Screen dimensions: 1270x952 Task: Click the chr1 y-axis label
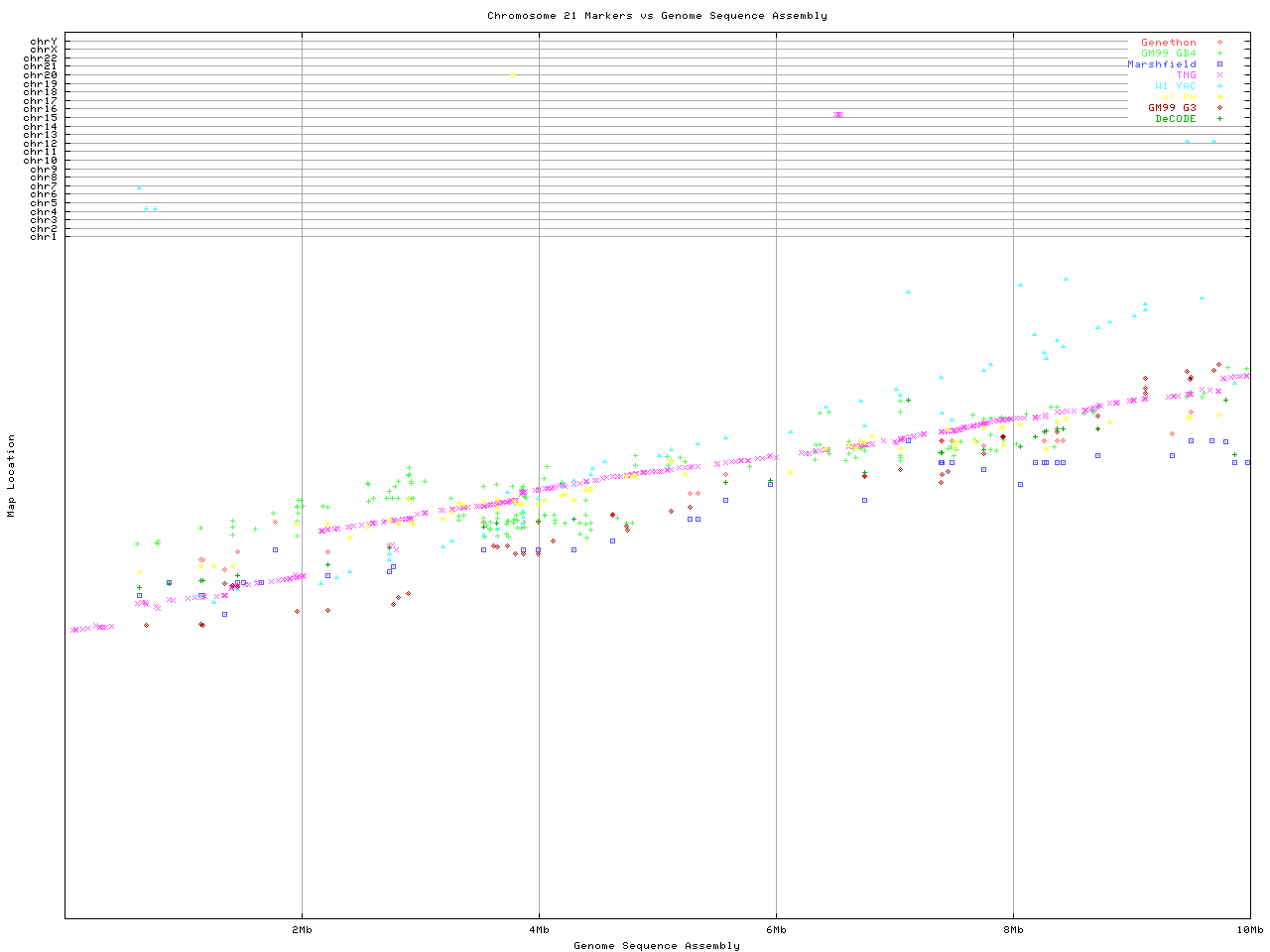(x=43, y=236)
